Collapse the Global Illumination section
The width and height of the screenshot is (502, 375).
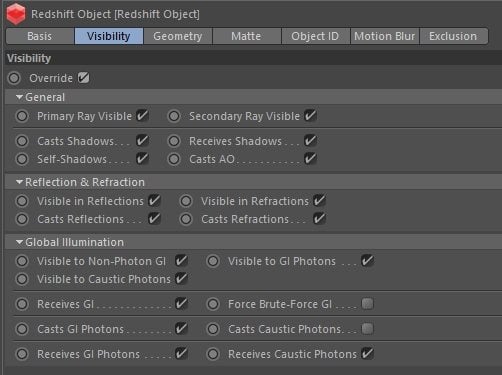point(19,242)
